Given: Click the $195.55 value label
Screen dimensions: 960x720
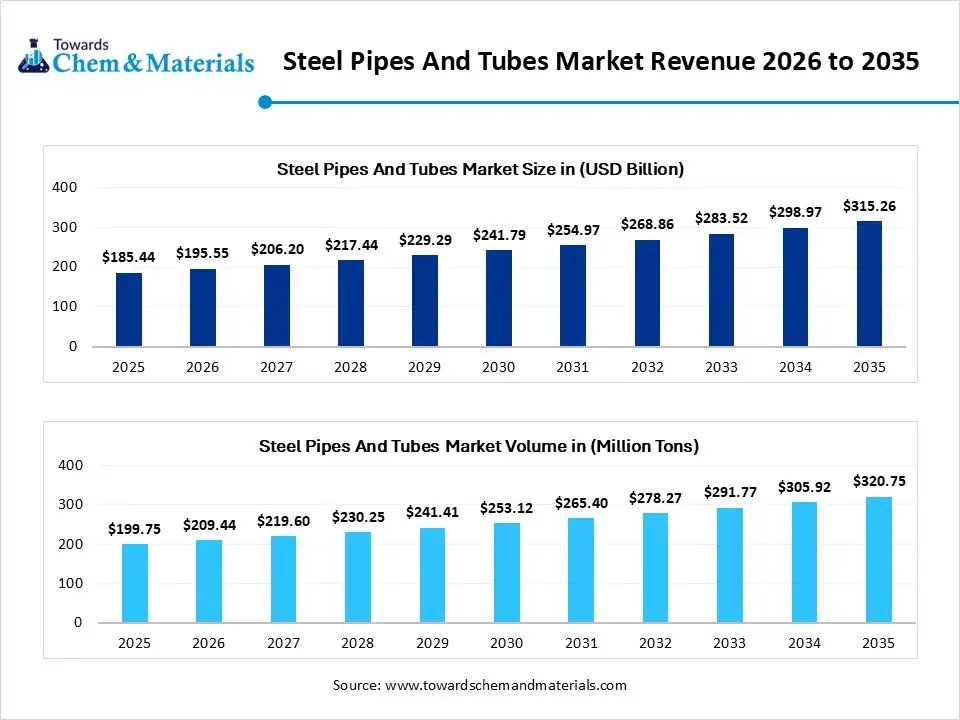Looking at the screenshot, I should coord(202,253).
